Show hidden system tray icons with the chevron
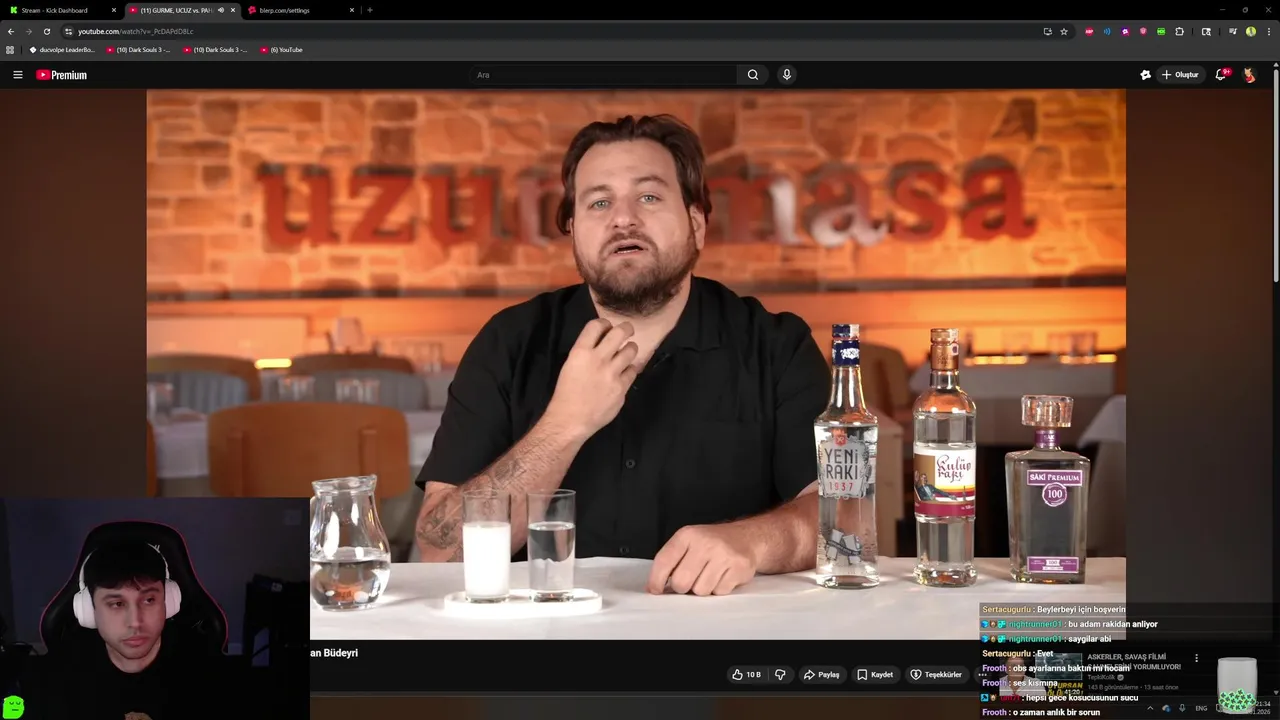This screenshot has width=1280, height=720. coord(1150,708)
